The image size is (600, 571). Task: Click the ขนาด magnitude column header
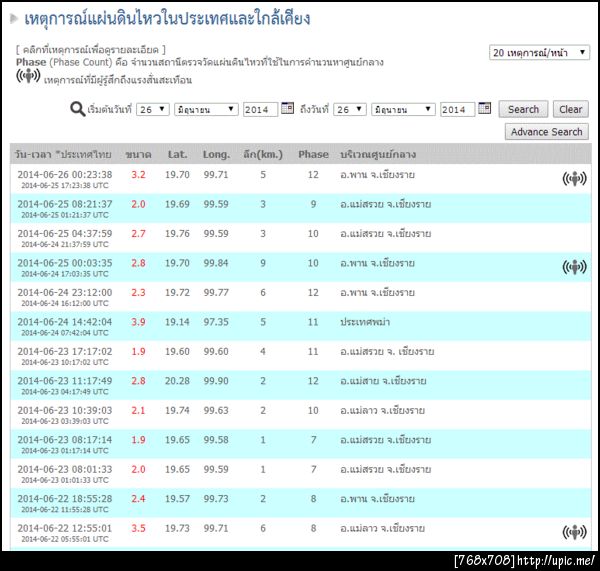click(138, 154)
